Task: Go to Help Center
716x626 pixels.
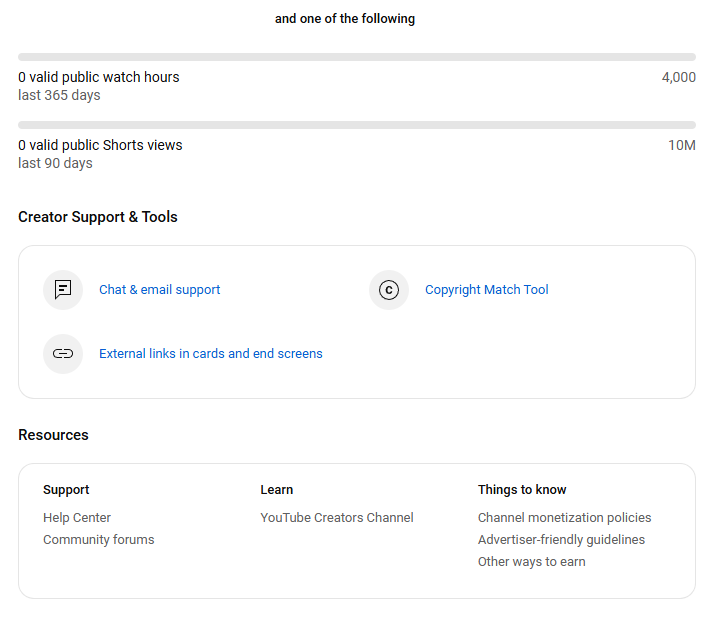Action: coord(77,518)
